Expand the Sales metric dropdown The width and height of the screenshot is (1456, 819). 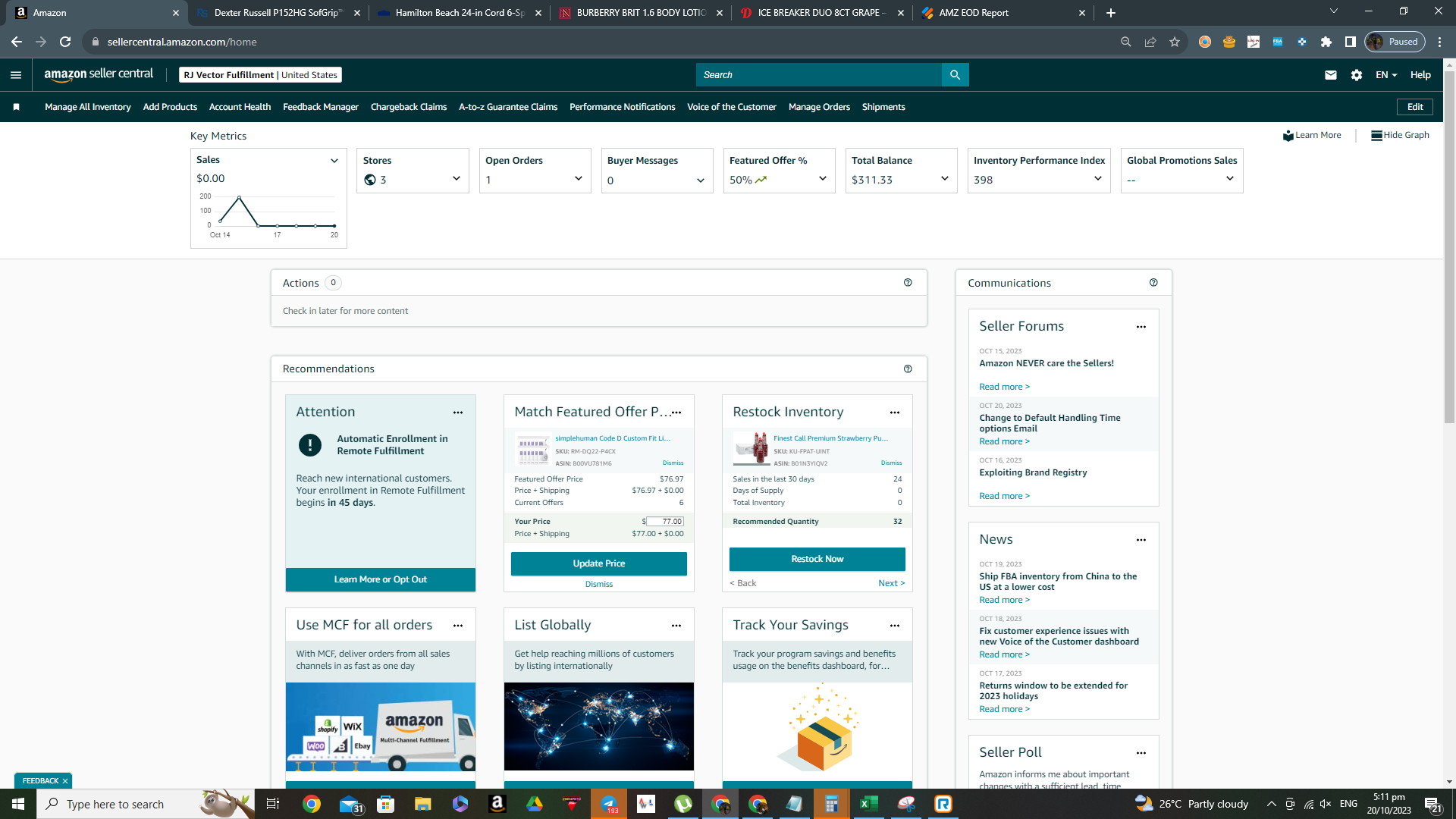tap(334, 161)
